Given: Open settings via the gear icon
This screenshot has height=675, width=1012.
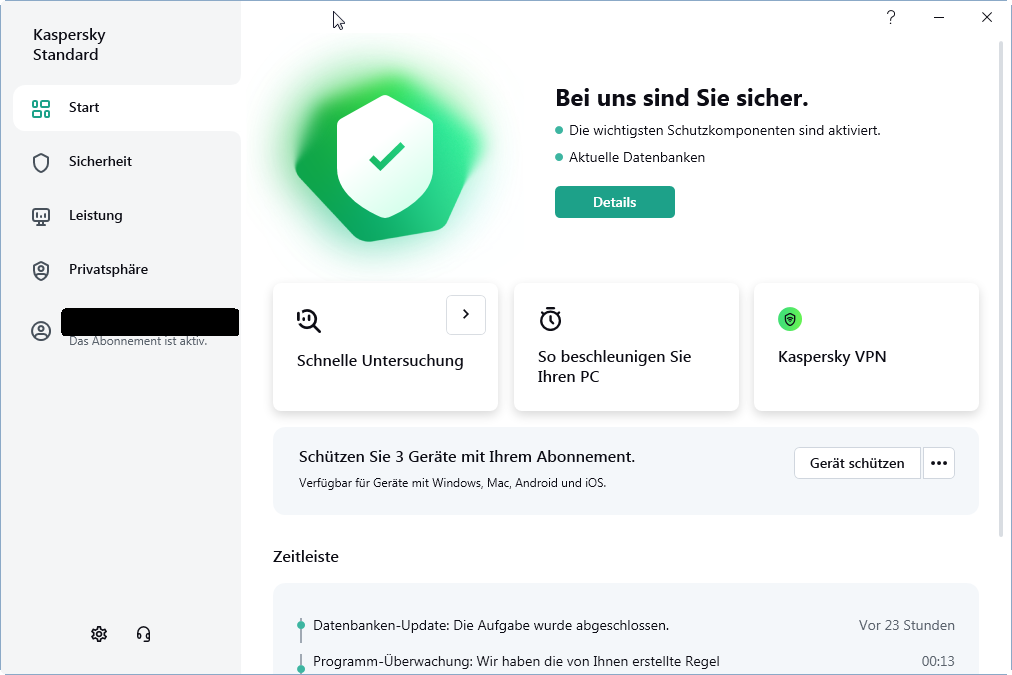Looking at the screenshot, I should (x=99, y=634).
